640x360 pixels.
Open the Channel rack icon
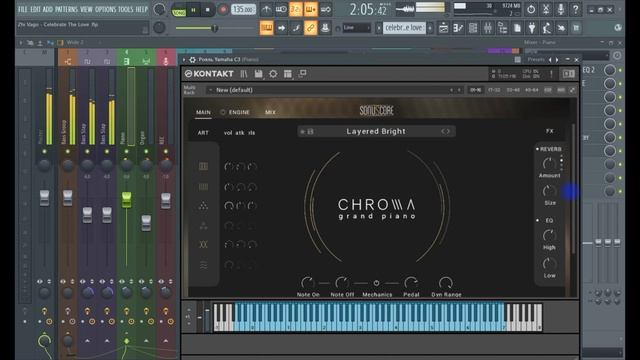(473, 28)
